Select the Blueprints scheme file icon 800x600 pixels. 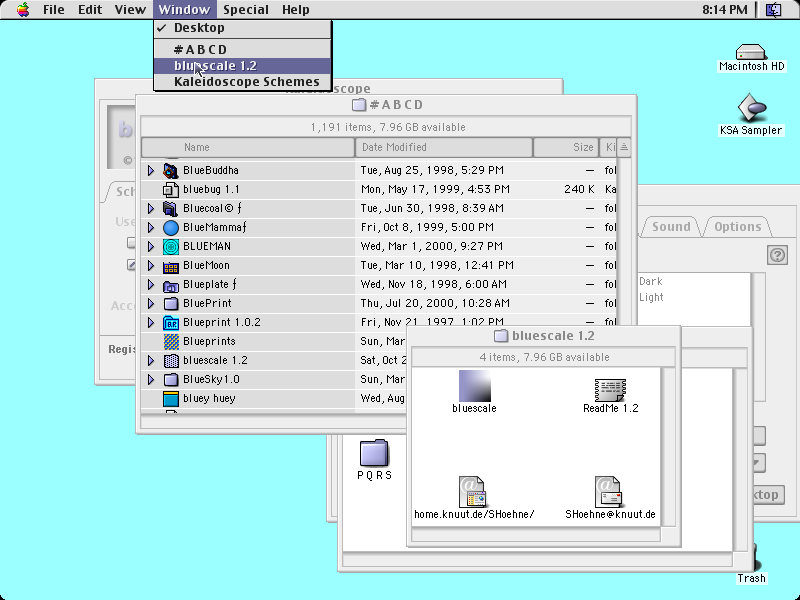170,341
